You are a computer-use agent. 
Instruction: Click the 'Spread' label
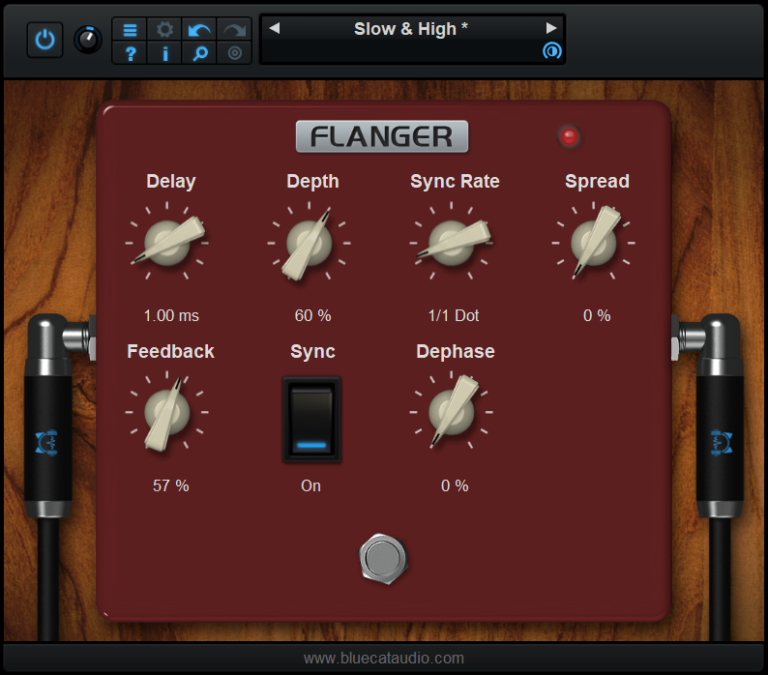pyautogui.click(x=597, y=181)
